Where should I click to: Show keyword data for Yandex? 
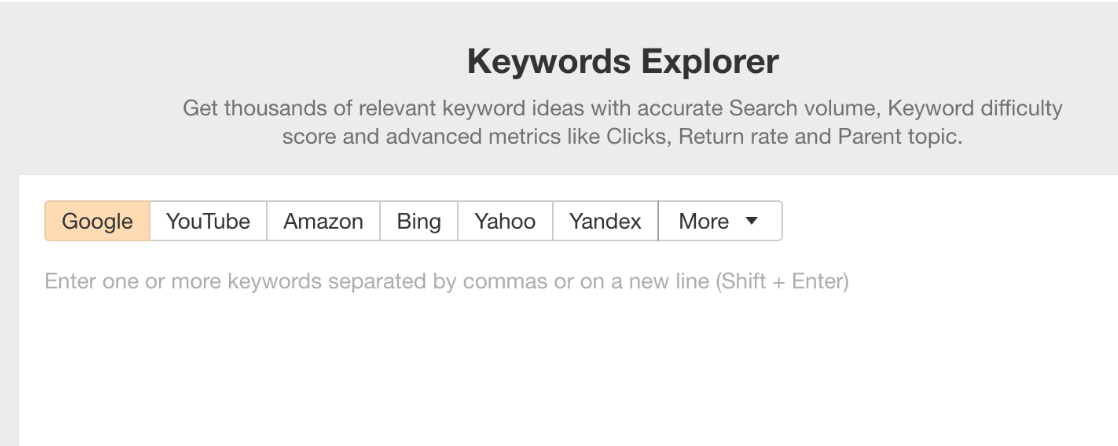(x=605, y=221)
